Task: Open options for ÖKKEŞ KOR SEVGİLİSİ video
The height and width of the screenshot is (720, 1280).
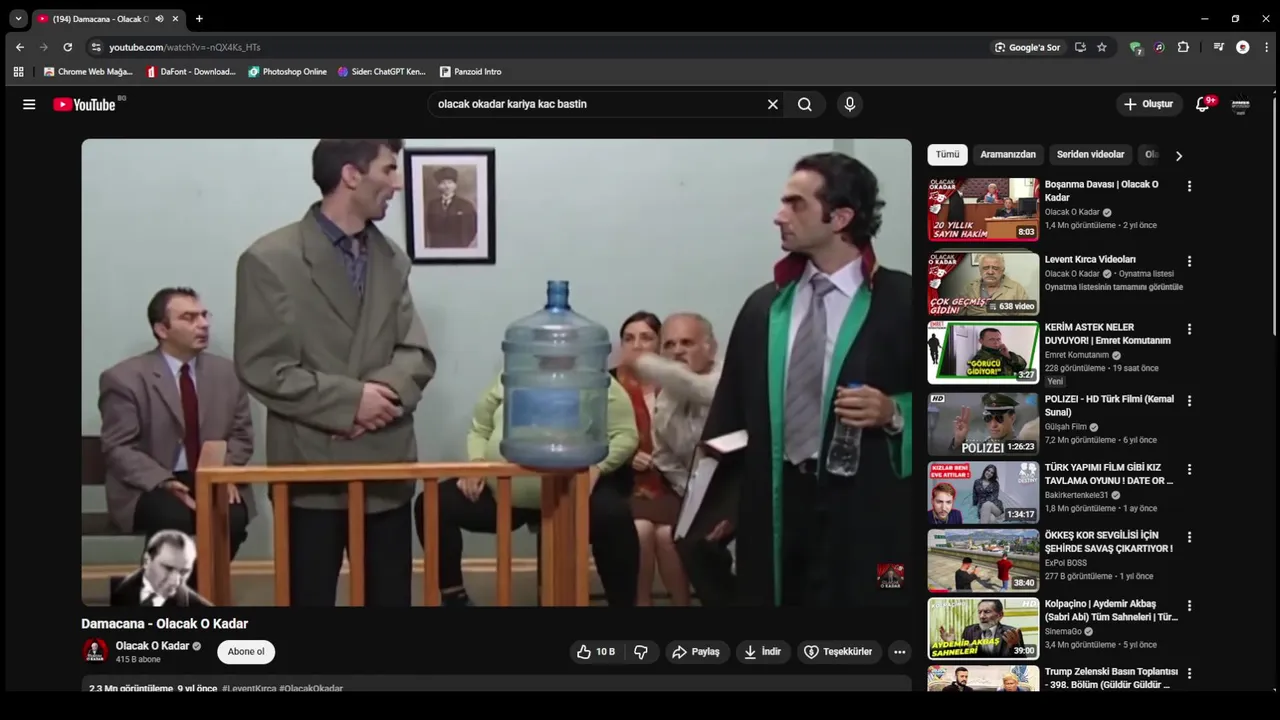Action: tap(1189, 537)
